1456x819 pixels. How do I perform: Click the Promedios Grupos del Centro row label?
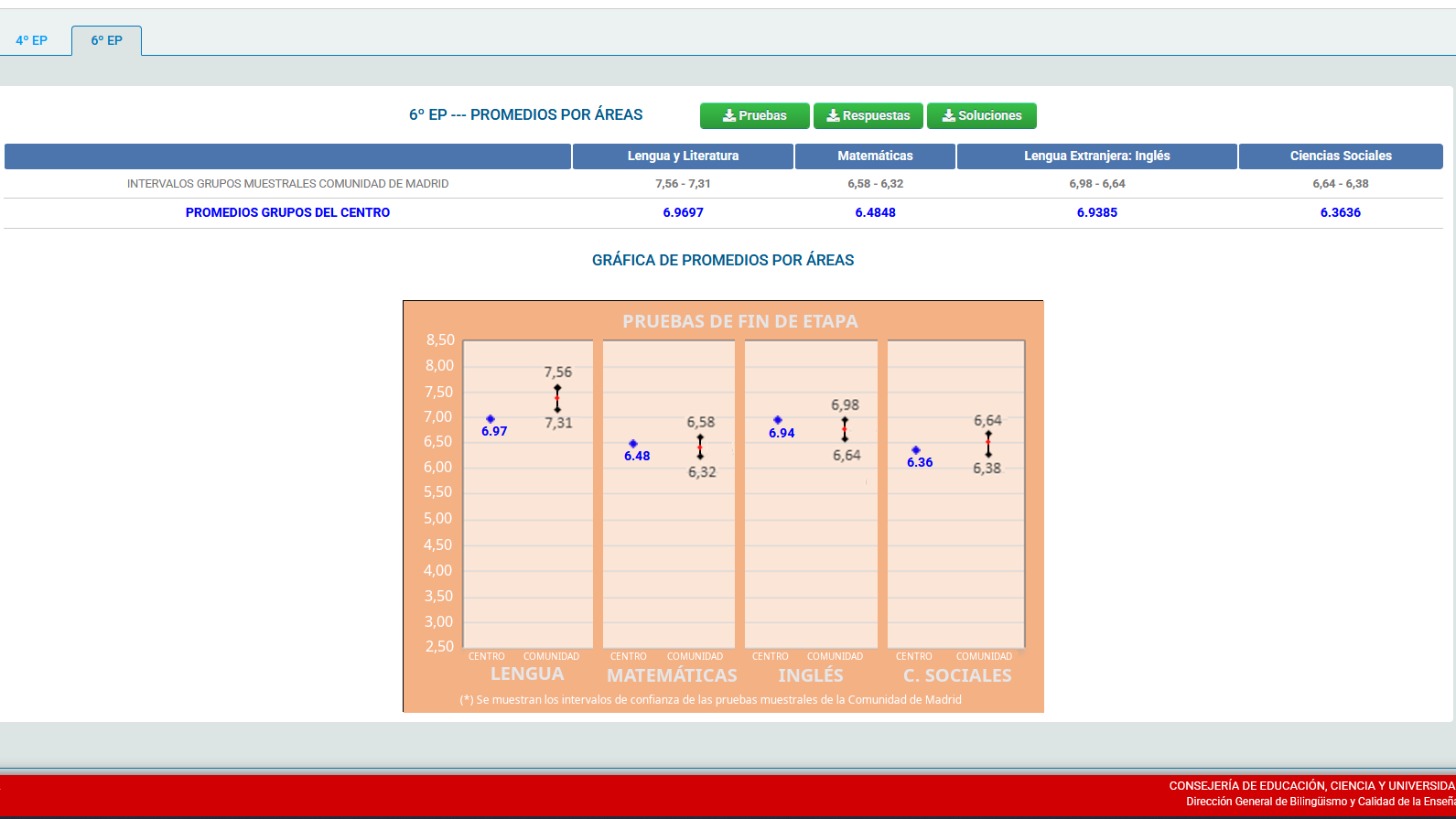pos(287,212)
